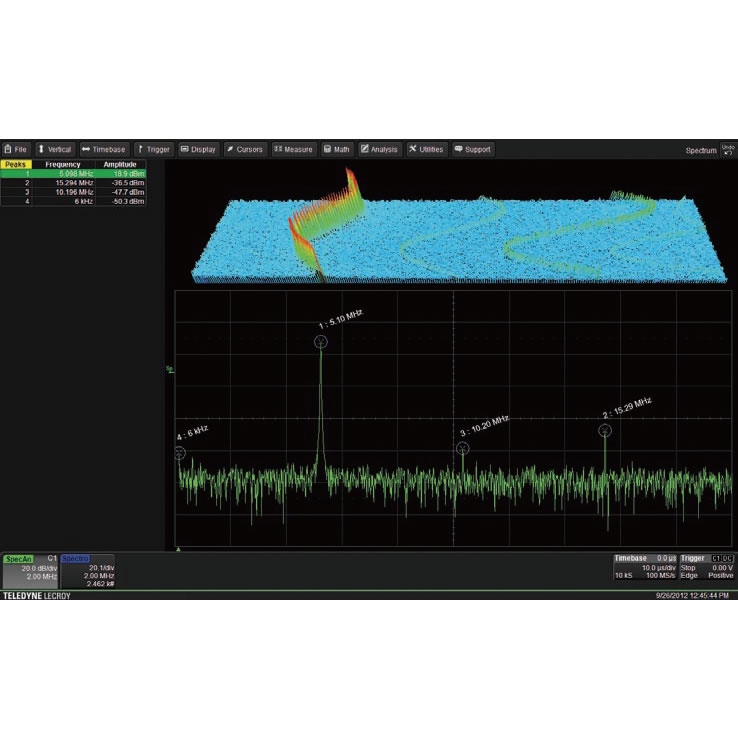Open the Trigger descriptor box at bottom
738x738 pixels.
click(707, 567)
